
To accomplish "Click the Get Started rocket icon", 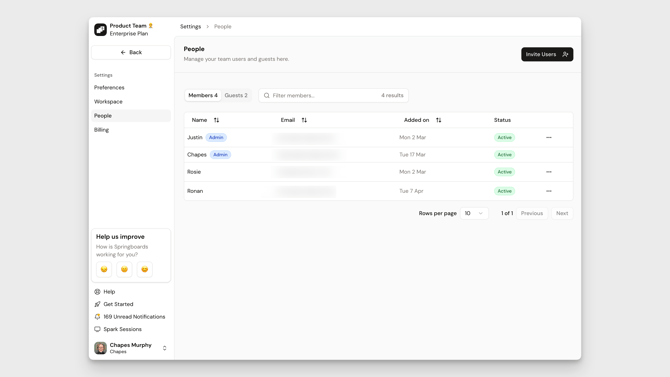I will [97, 304].
